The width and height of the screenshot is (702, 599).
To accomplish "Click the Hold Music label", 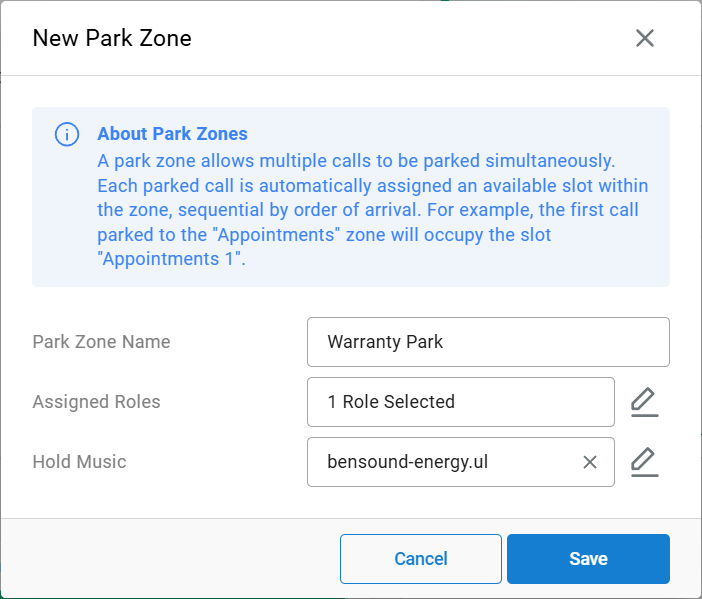I will tap(79, 462).
